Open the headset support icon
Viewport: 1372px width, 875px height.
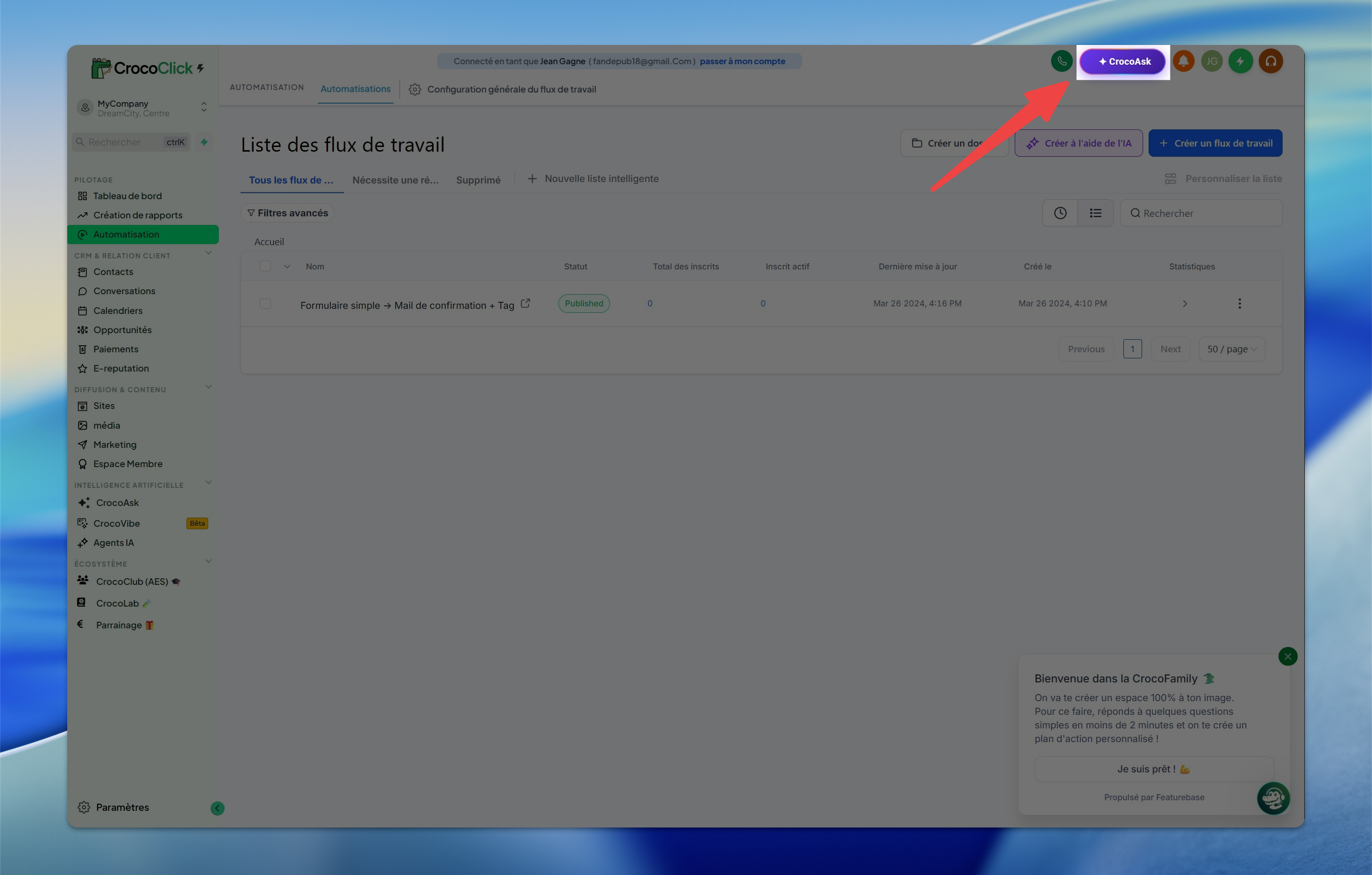tap(1270, 61)
